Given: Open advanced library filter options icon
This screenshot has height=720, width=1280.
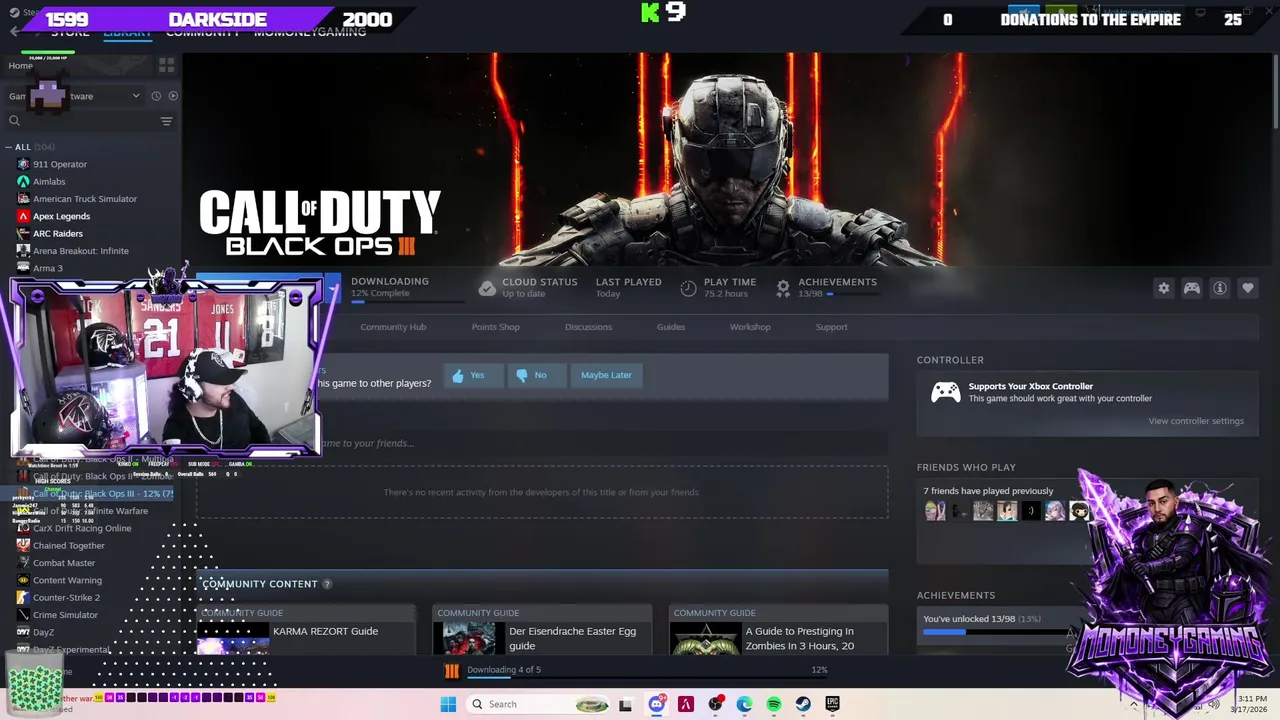Looking at the screenshot, I should [x=166, y=121].
